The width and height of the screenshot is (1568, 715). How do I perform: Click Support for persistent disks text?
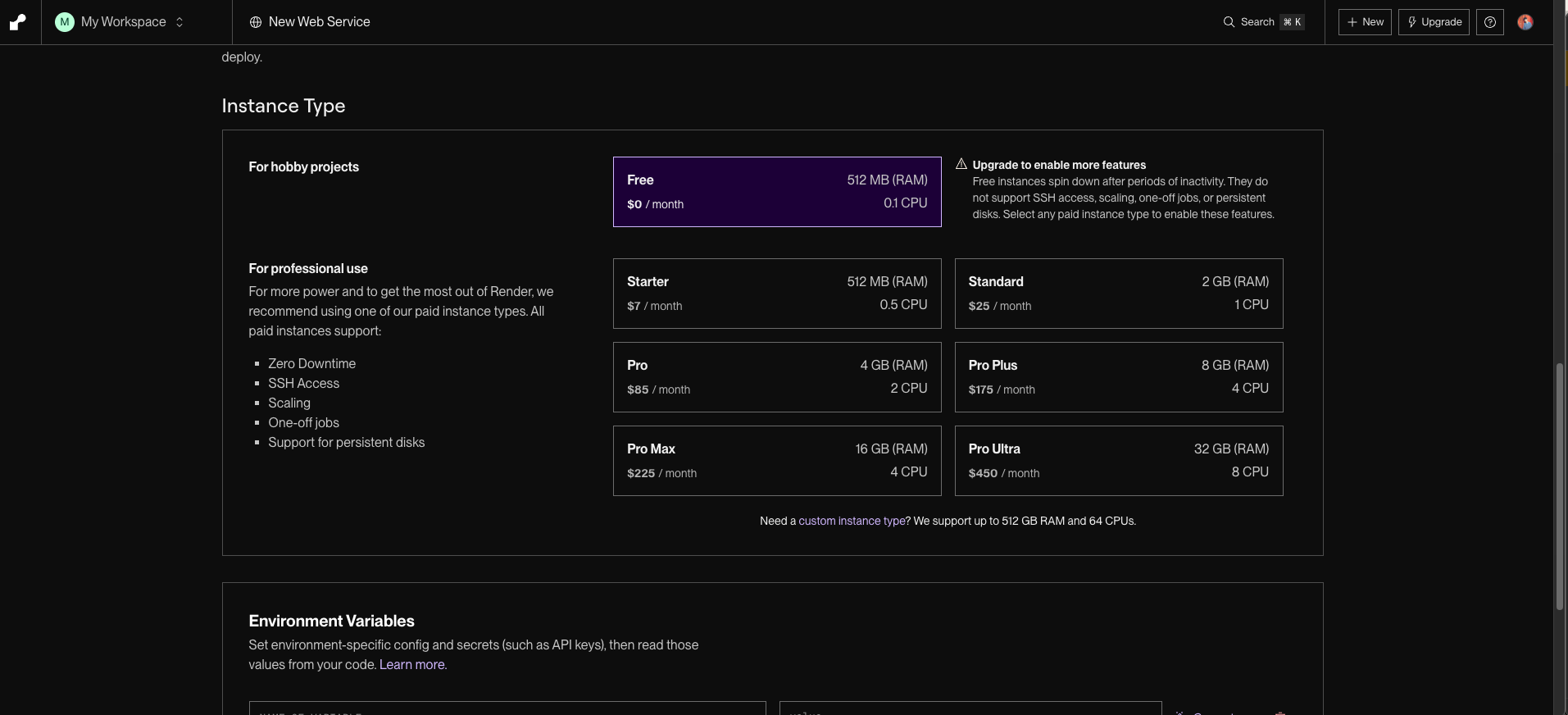[346, 442]
